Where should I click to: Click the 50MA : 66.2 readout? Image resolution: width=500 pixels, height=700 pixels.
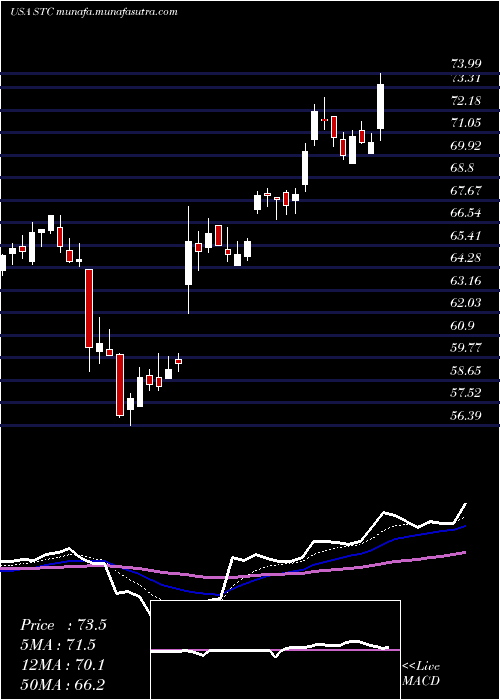pyautogui.click(x=62, y=685)
